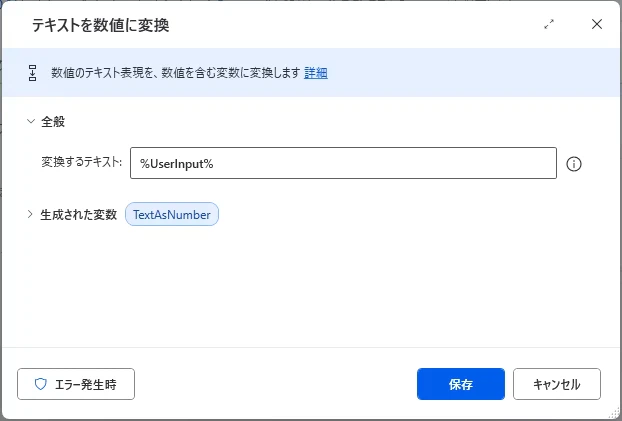
Task: Click the 変換するテキスト field label
Action: pos(81,162)
